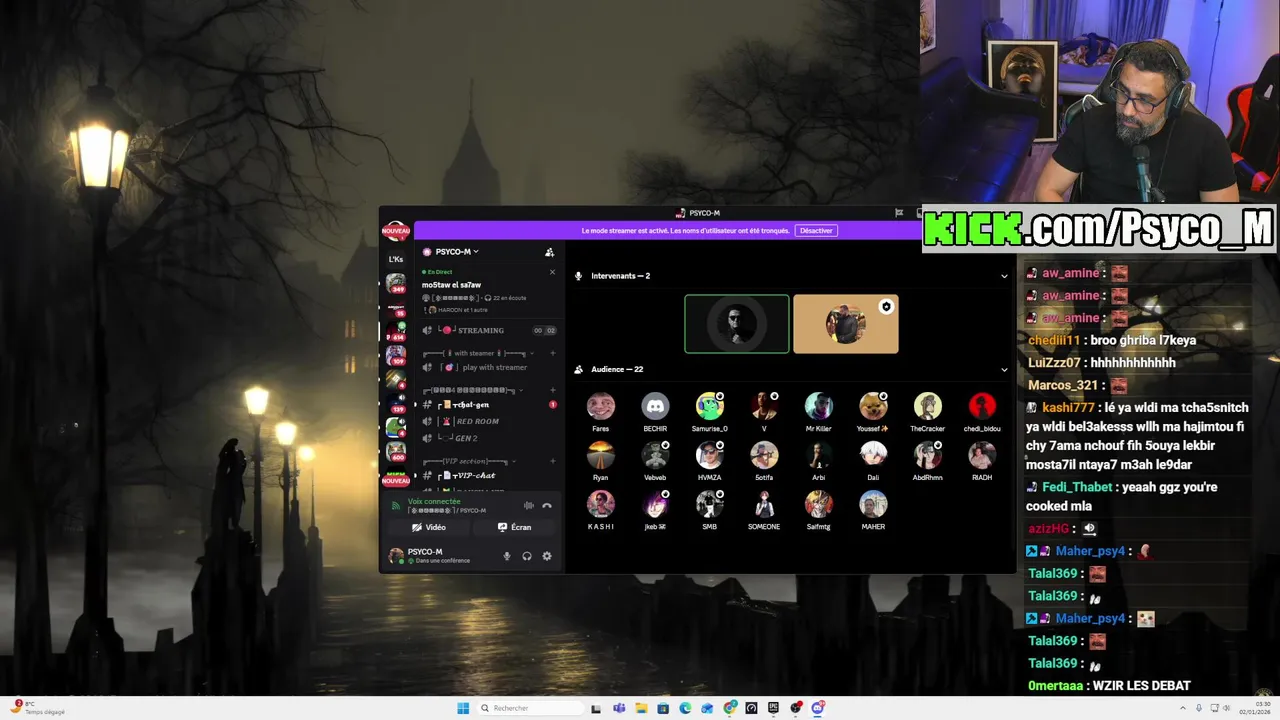The height and width of the screenshot is (720, 1280).
Task: Click Désactiver in the streamer mode banner
Action: click(816, 230)
